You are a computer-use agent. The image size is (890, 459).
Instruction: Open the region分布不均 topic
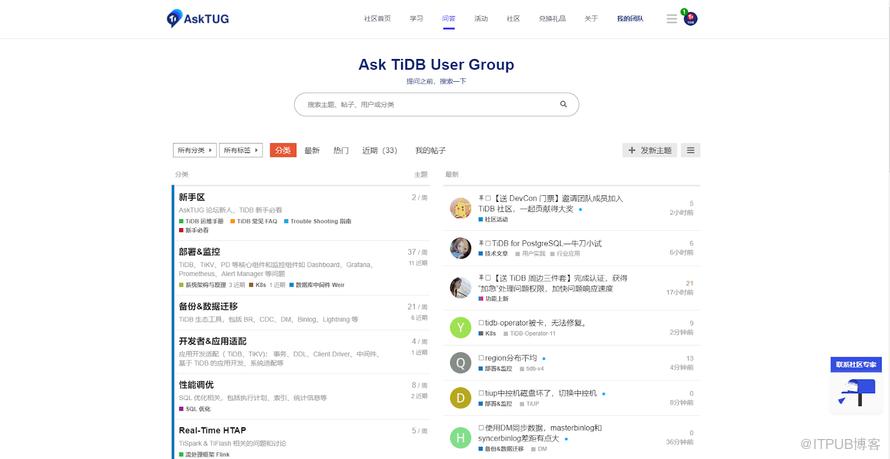coord(510,358)
